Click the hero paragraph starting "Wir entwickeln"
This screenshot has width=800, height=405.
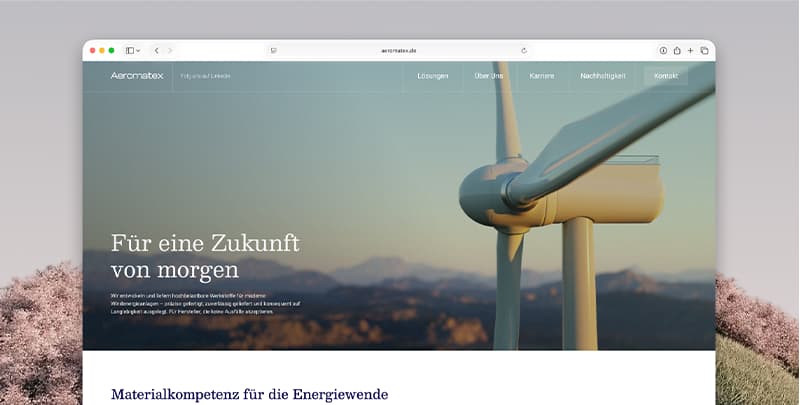coord(205,303)
